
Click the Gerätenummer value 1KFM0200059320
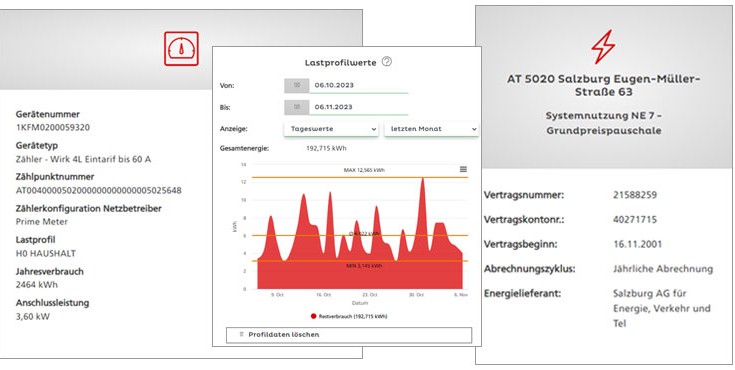click(x=52, y=128)
